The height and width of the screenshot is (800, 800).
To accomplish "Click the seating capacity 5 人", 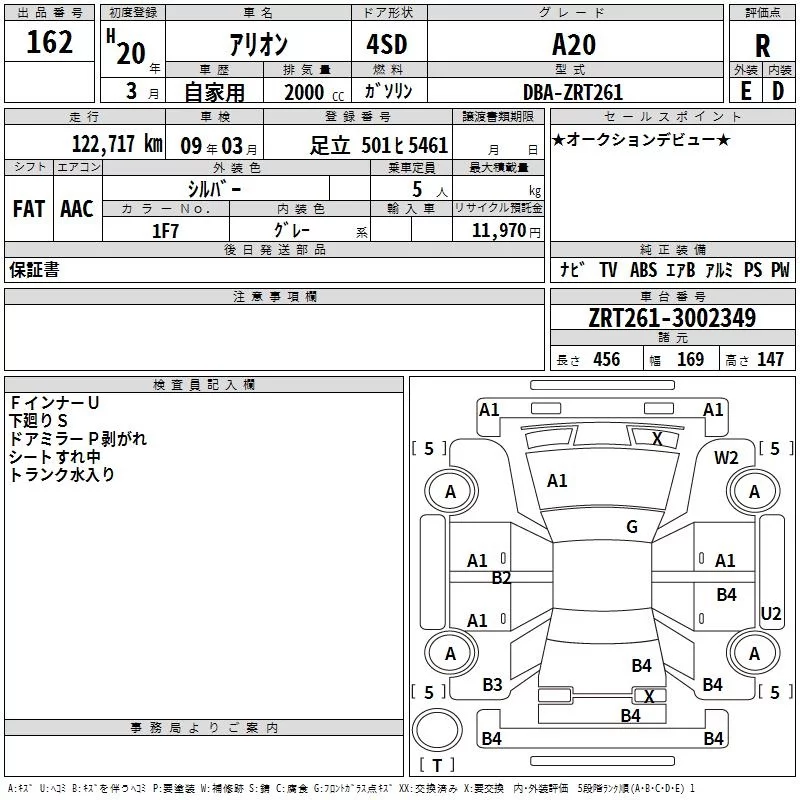I will [430, 190].
